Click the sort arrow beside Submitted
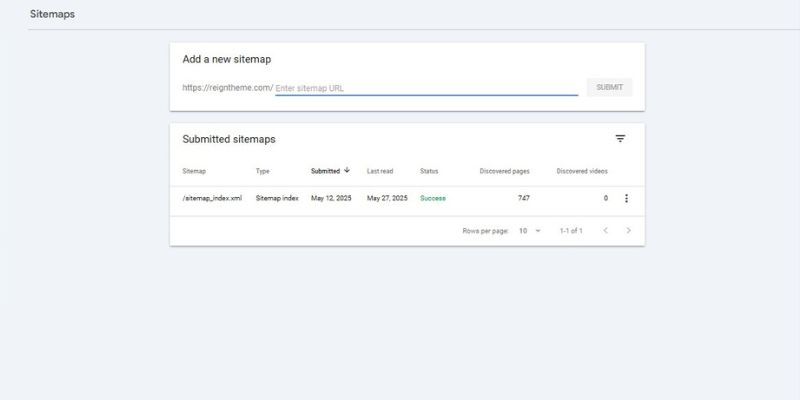Viewport: 800px width, 400px height. pos(347,170)
